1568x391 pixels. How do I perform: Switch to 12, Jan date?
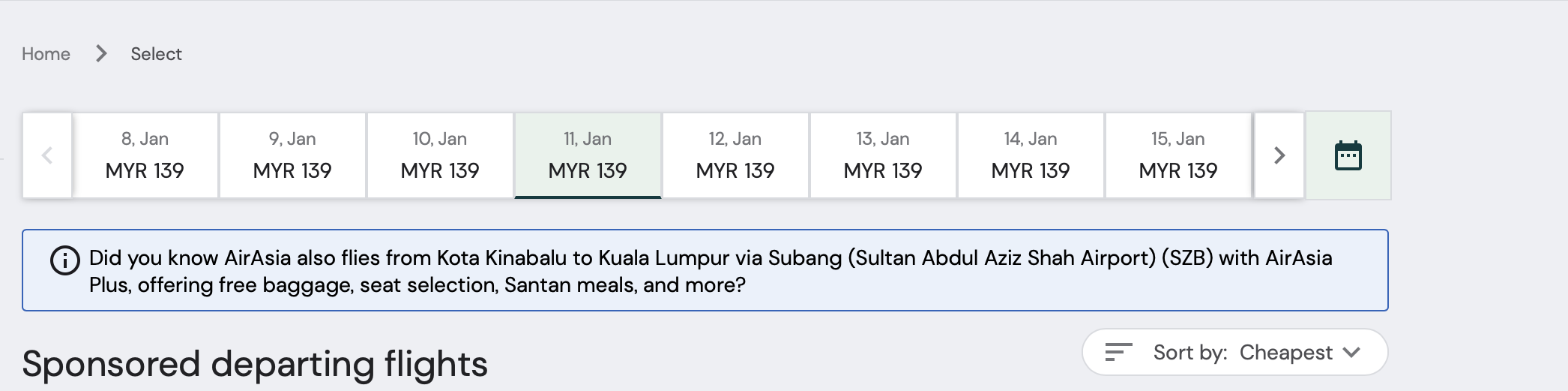coord(735,155)
